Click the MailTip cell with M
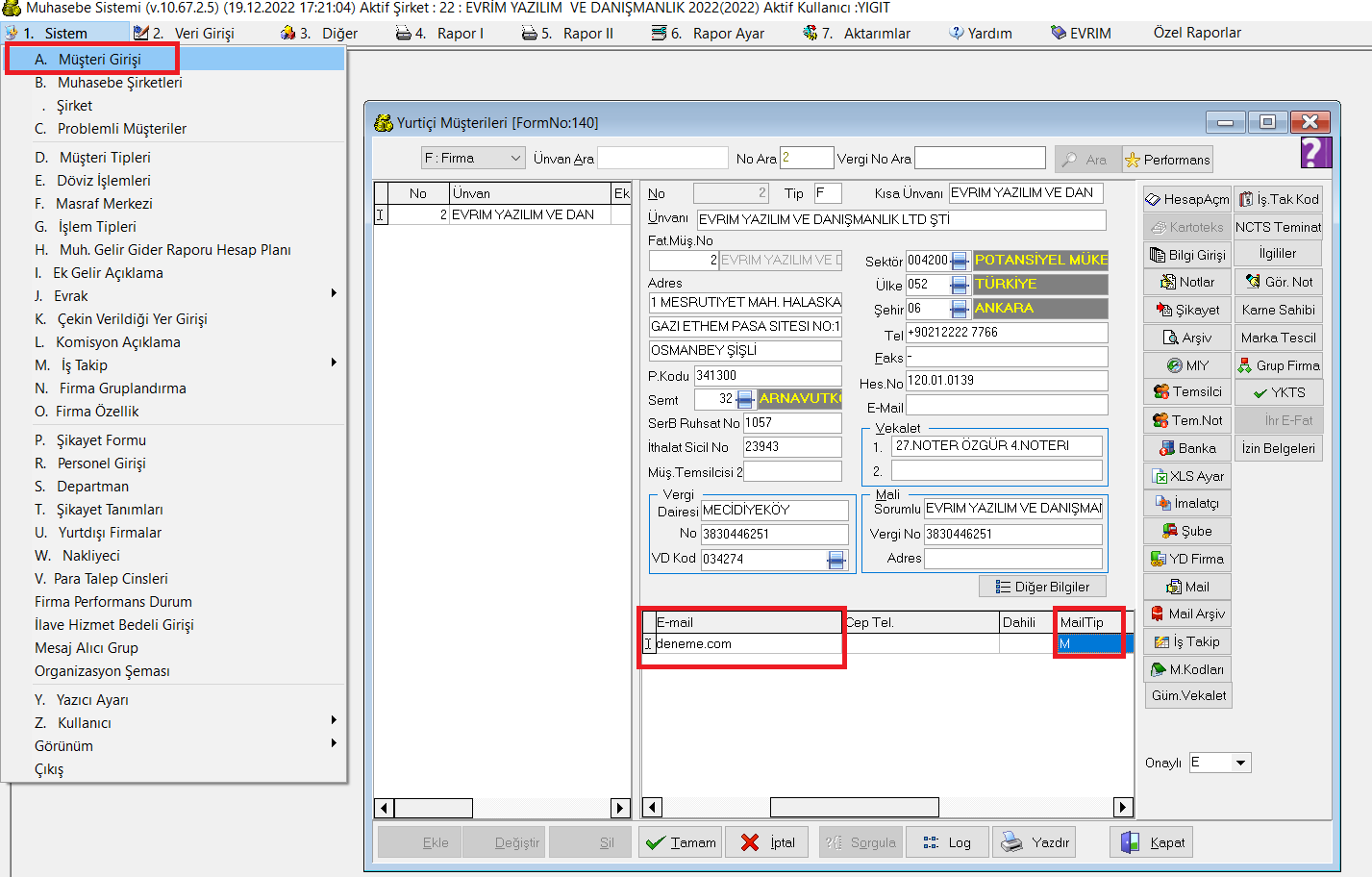Image resolution: width=1372 pixels, height=877 pixels. 1088,644
